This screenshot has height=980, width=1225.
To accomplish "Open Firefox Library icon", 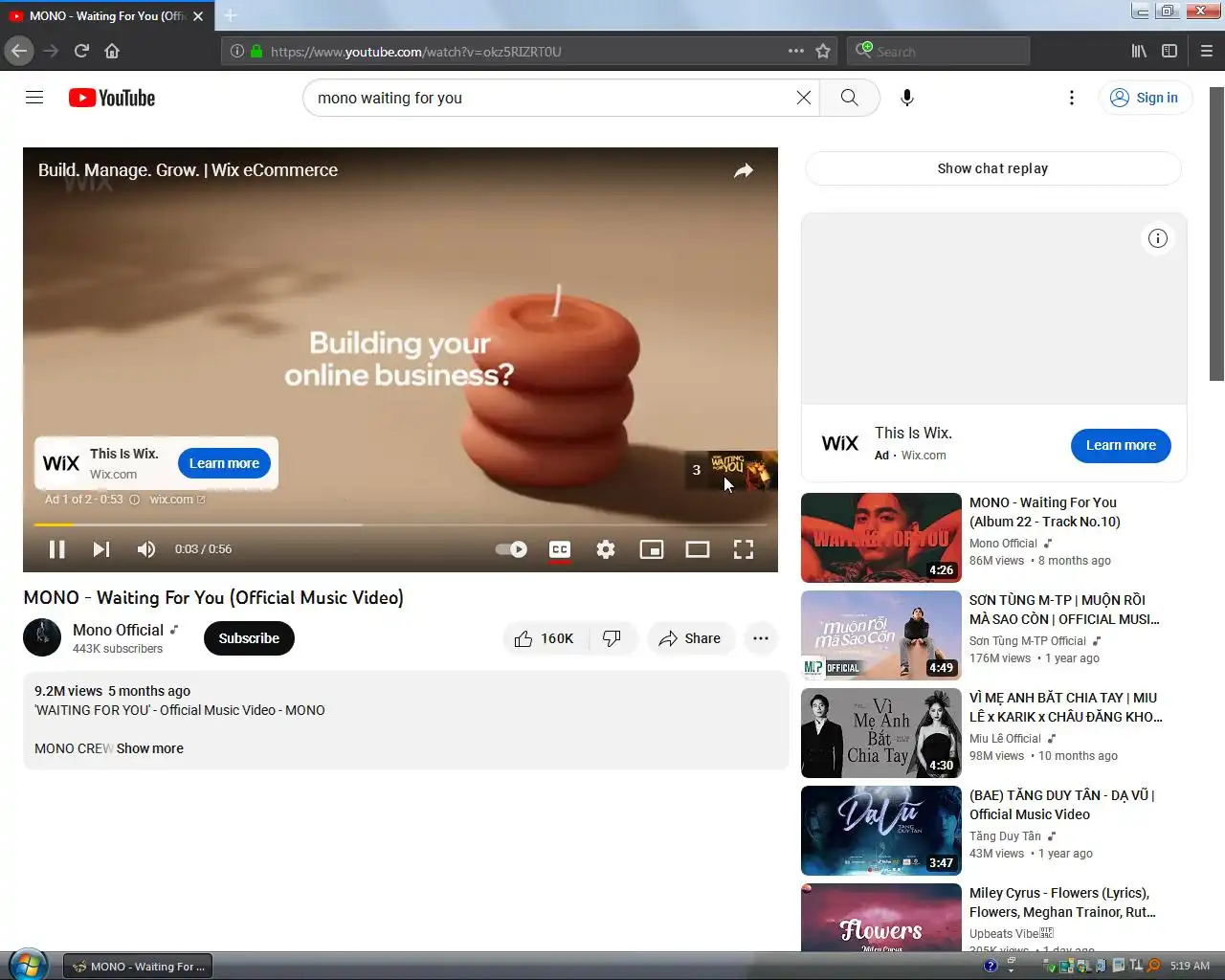I will coord(1139,51).
